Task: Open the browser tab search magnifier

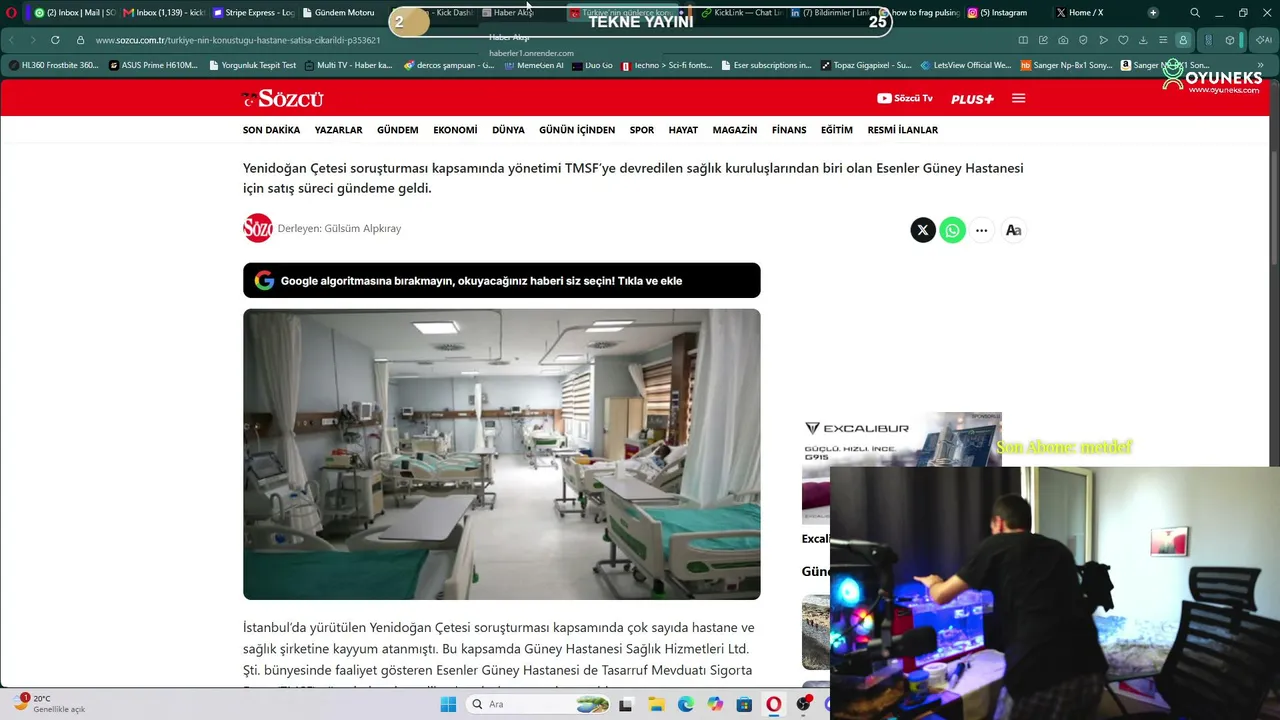Action: click(1195, 13)
